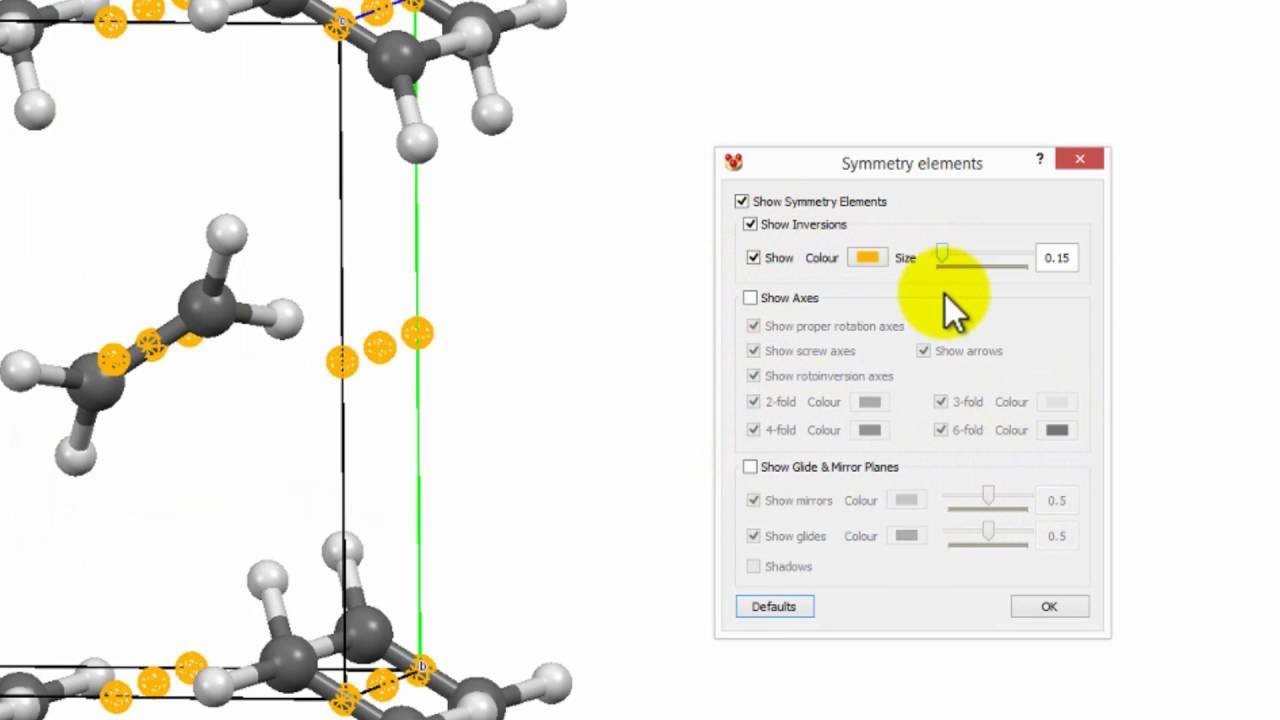Toggle Show screw axes checkbox
1280x720 pixels.
tap(753, 350)
